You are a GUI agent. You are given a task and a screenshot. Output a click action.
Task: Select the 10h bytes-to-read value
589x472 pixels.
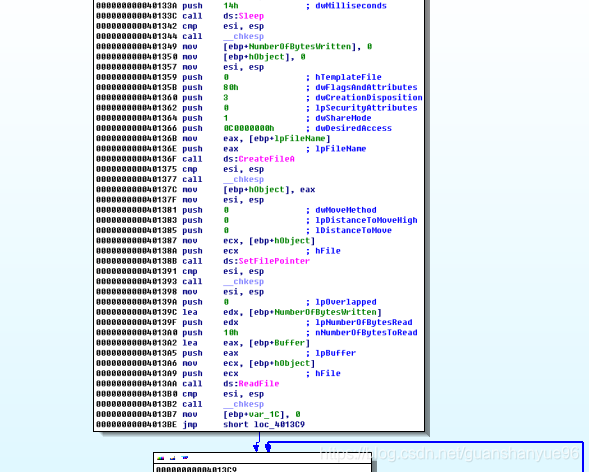231,333
